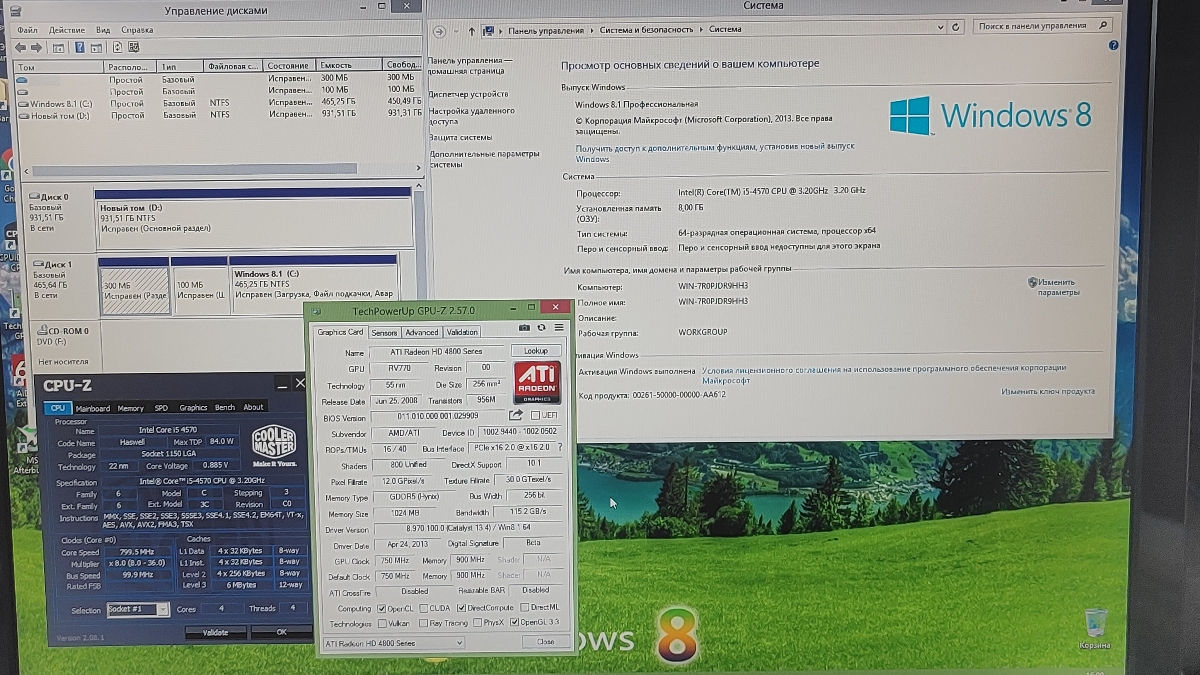Open the ATI Radeon HD 4800 Series GPU dropdown
The height and width of the screenshot is (675, 1200).
(394, 642)
